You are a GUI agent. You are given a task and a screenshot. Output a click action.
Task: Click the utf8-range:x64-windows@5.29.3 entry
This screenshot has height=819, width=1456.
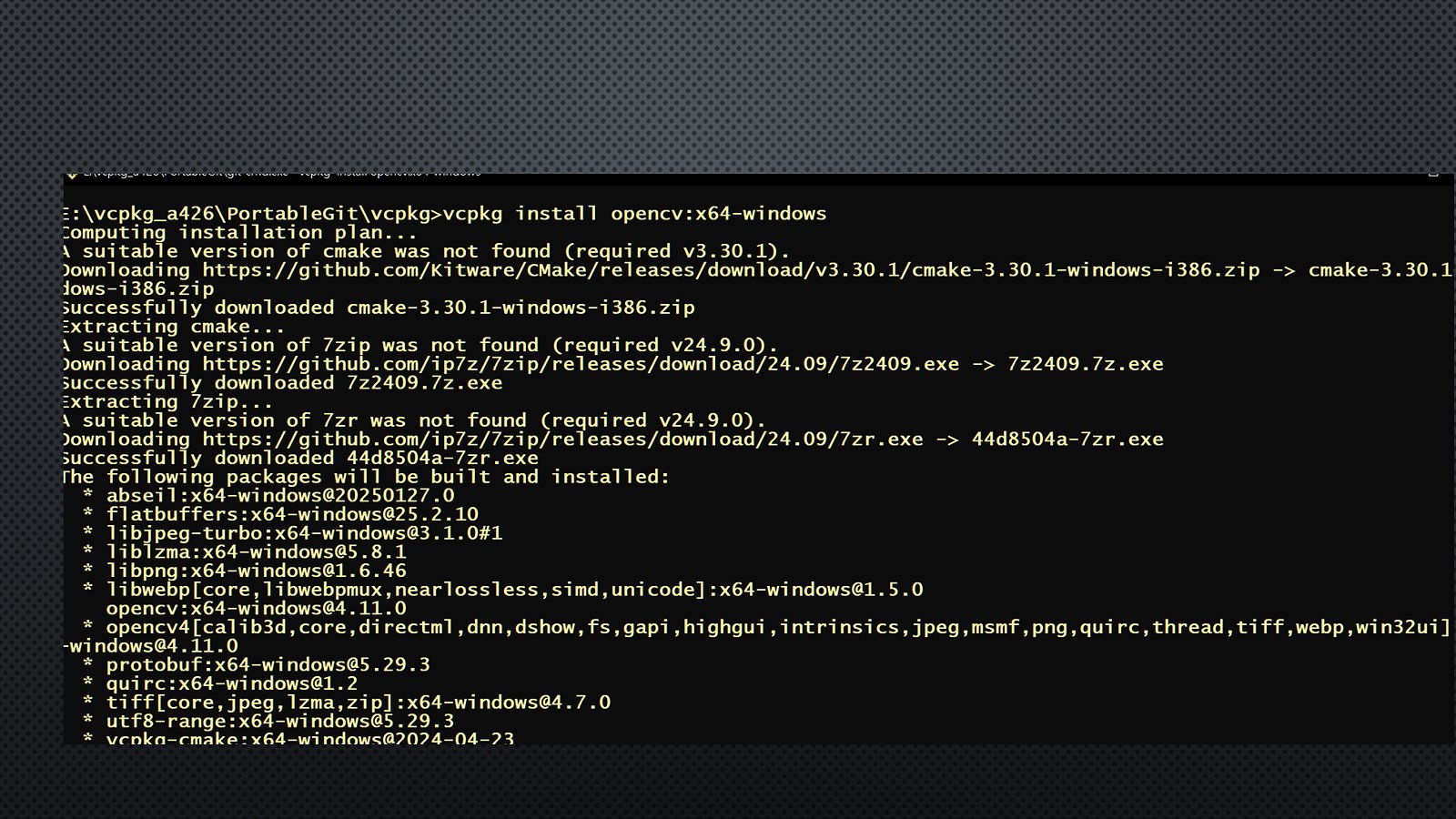pyautogui.click(x=279, y=722)
